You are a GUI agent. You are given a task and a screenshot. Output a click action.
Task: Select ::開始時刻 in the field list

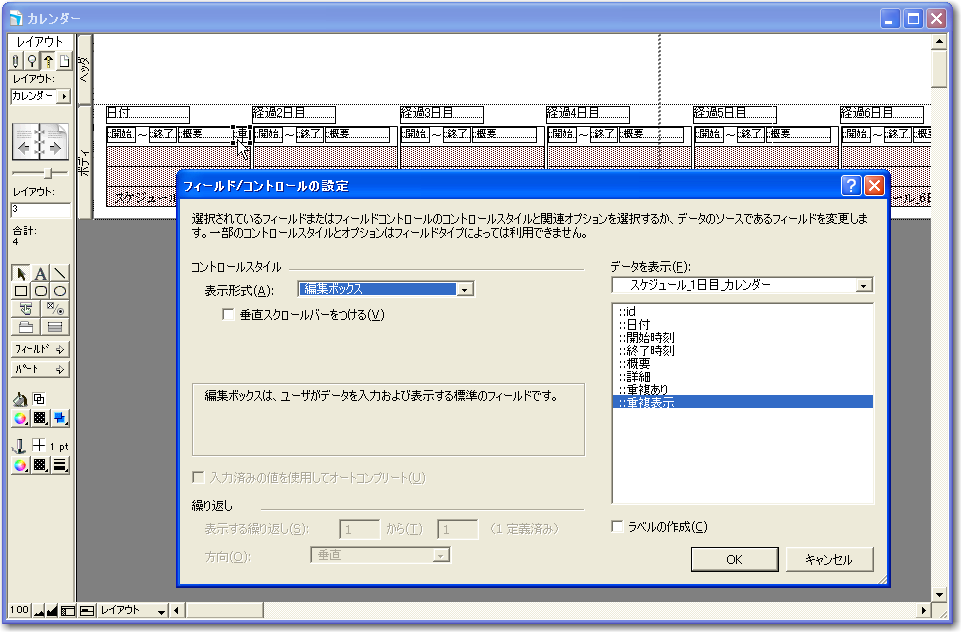pos(646,337)
